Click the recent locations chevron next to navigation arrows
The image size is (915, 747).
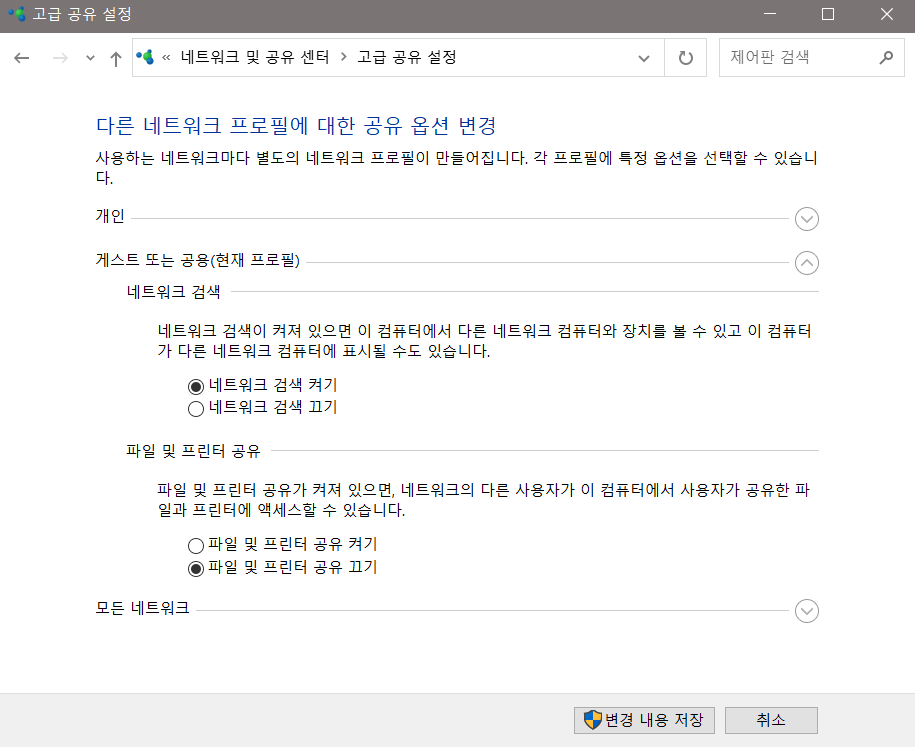pos(90,59)
